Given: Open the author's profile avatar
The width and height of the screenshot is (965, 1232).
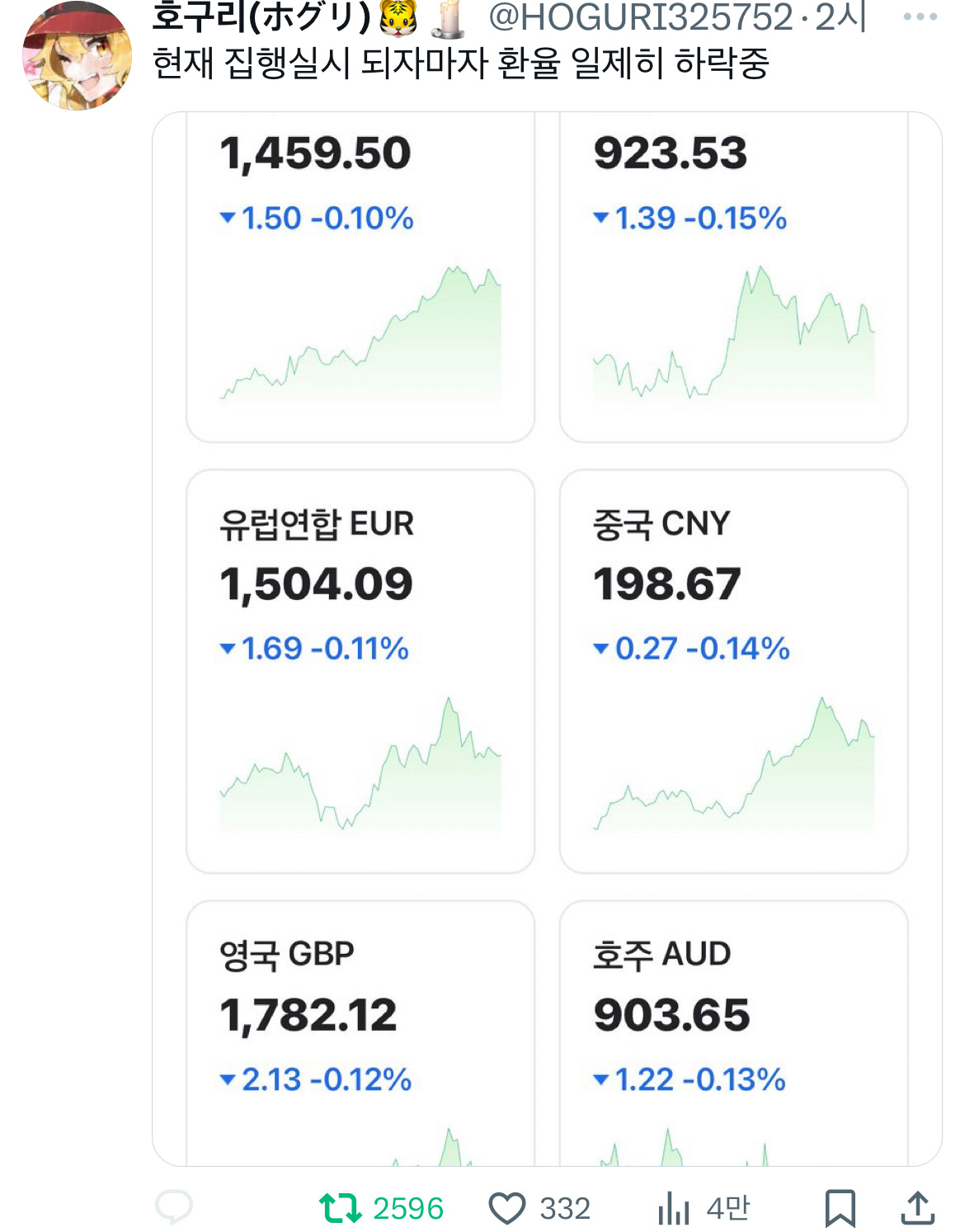Looking at the screenshot, I should pyautogui.click(x=77, y=56).
